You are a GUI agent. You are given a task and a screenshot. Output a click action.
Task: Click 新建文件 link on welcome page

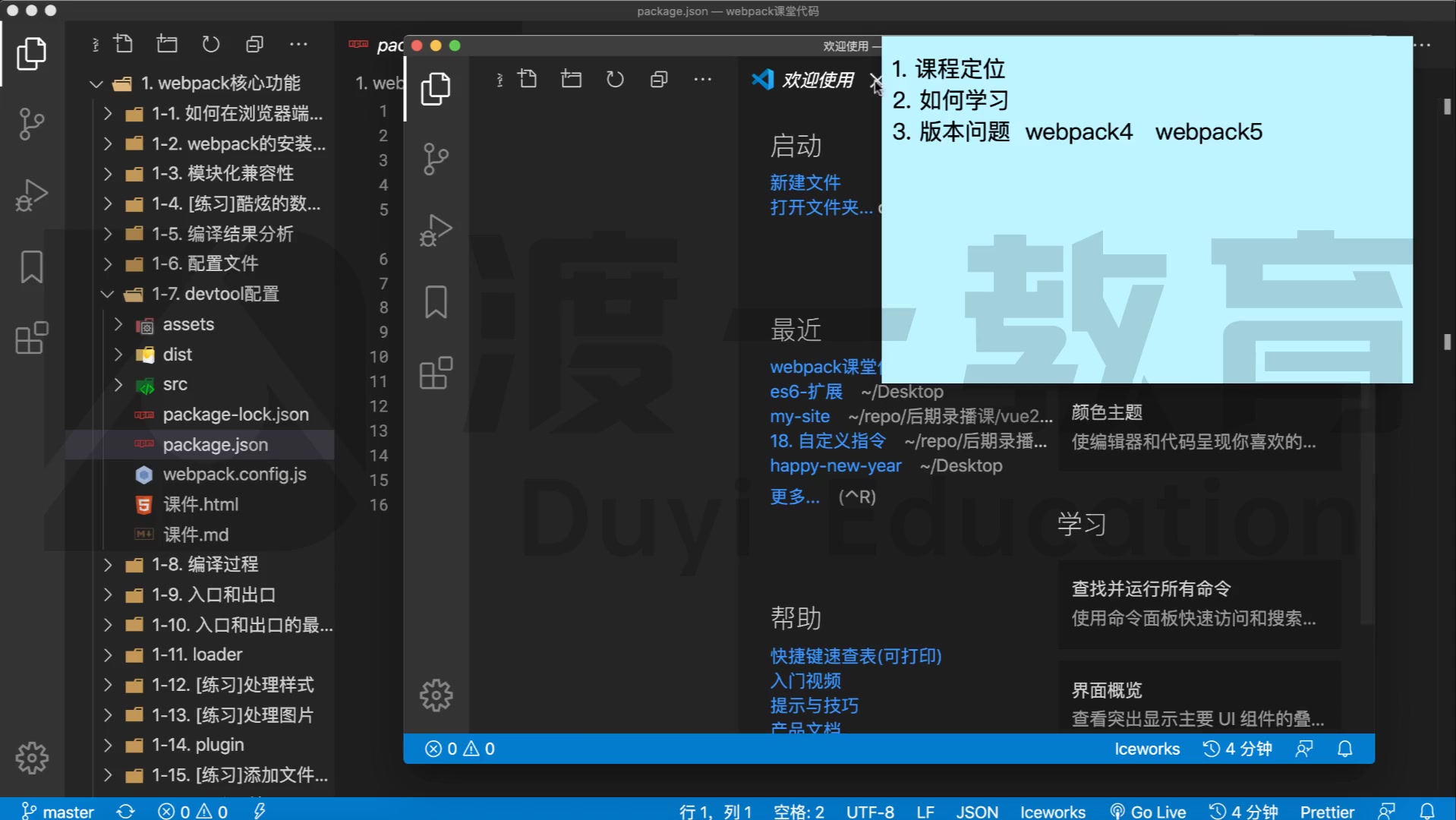coord(805,183)
